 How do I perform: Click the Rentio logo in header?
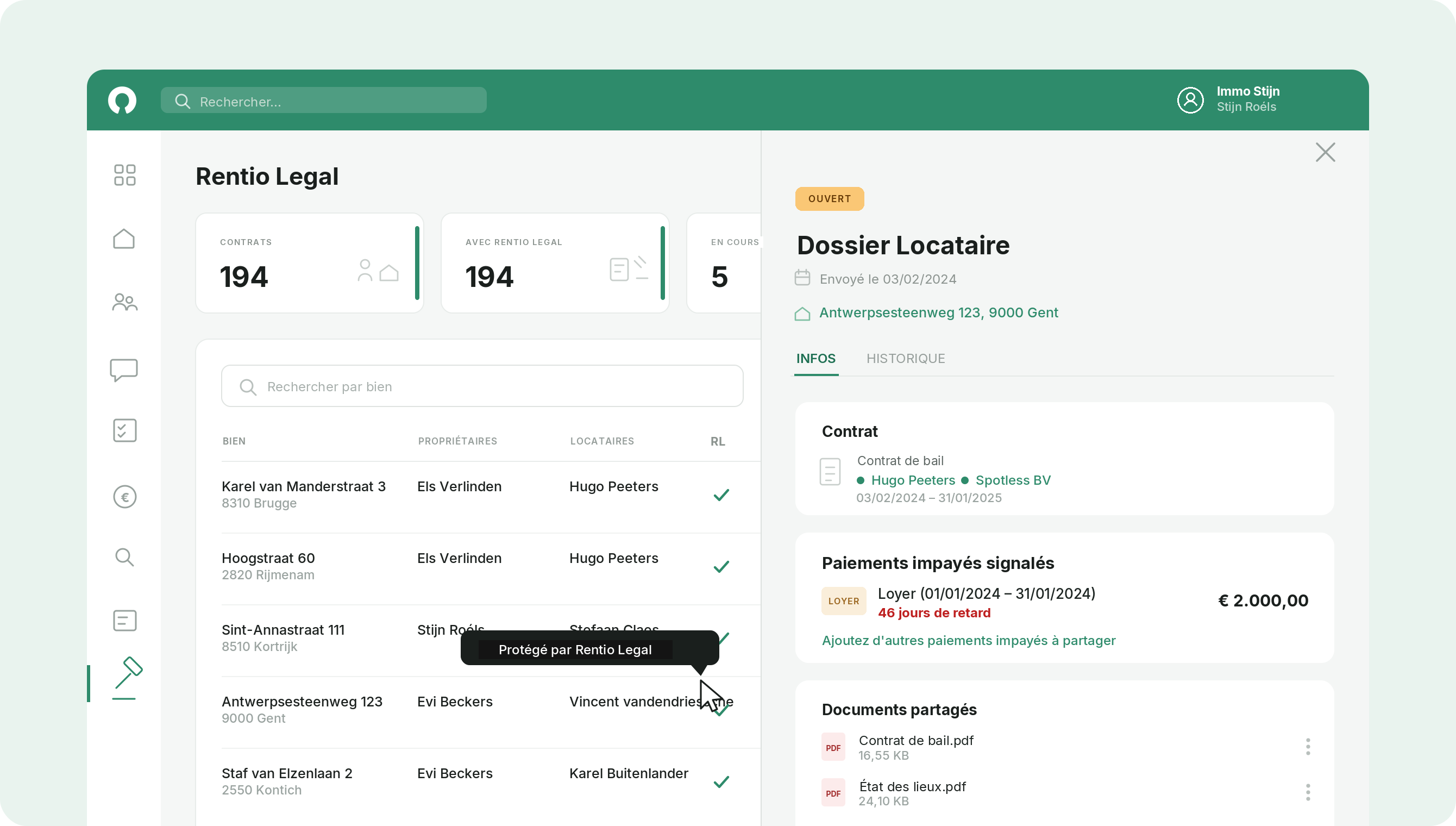122,101
